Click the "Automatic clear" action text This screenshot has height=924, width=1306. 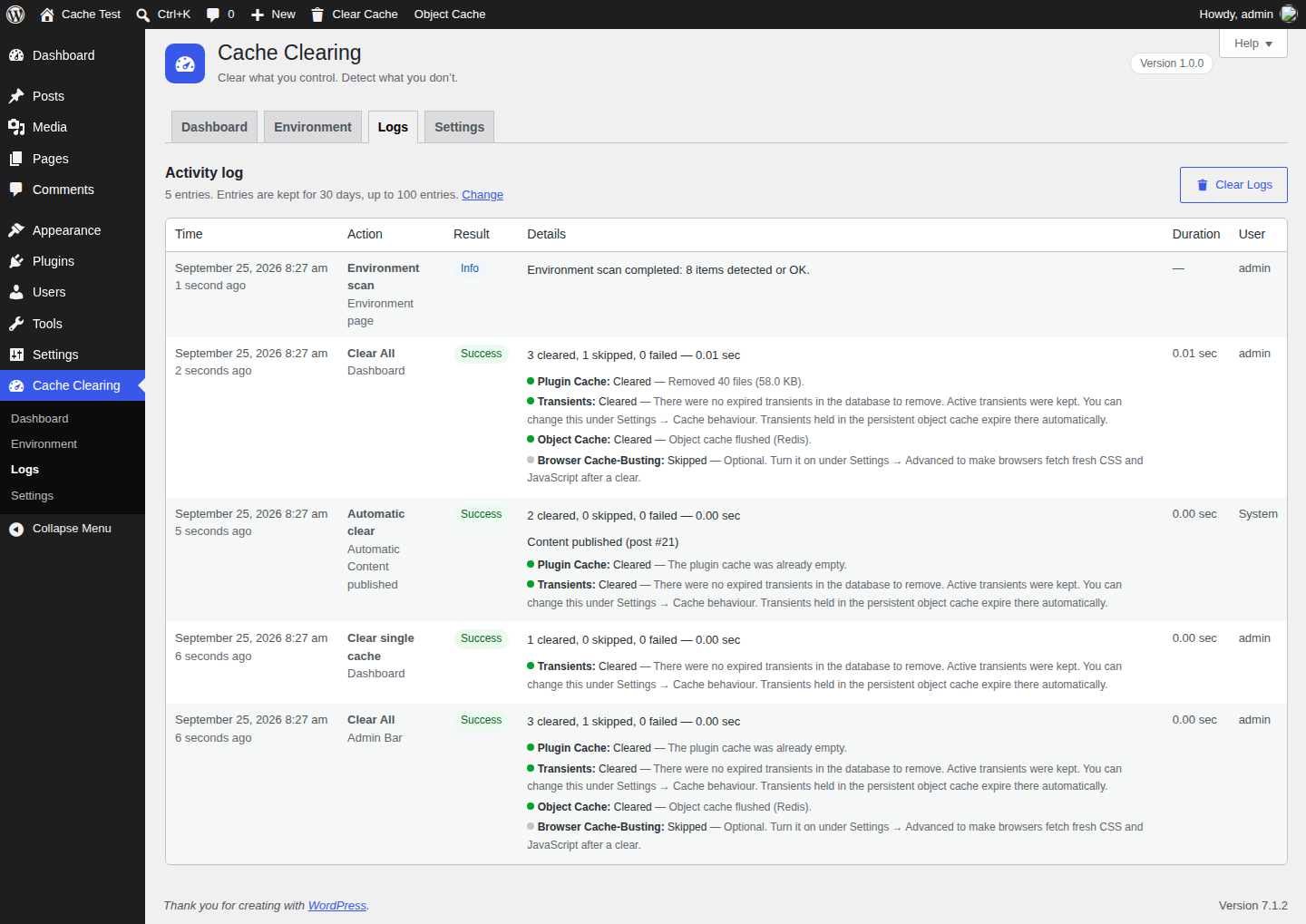click(x=376, y=522)
